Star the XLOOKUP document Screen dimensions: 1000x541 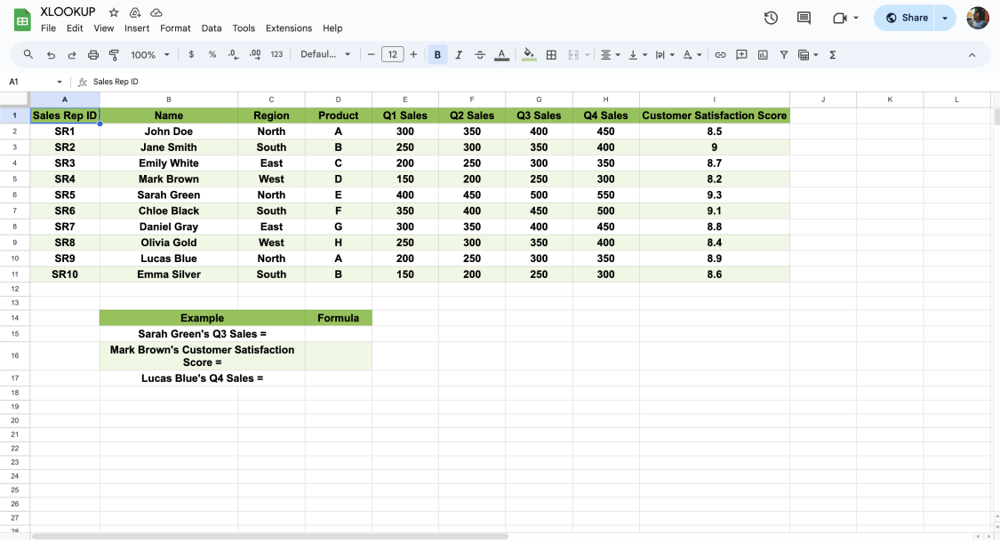click(x=114, y=12)
